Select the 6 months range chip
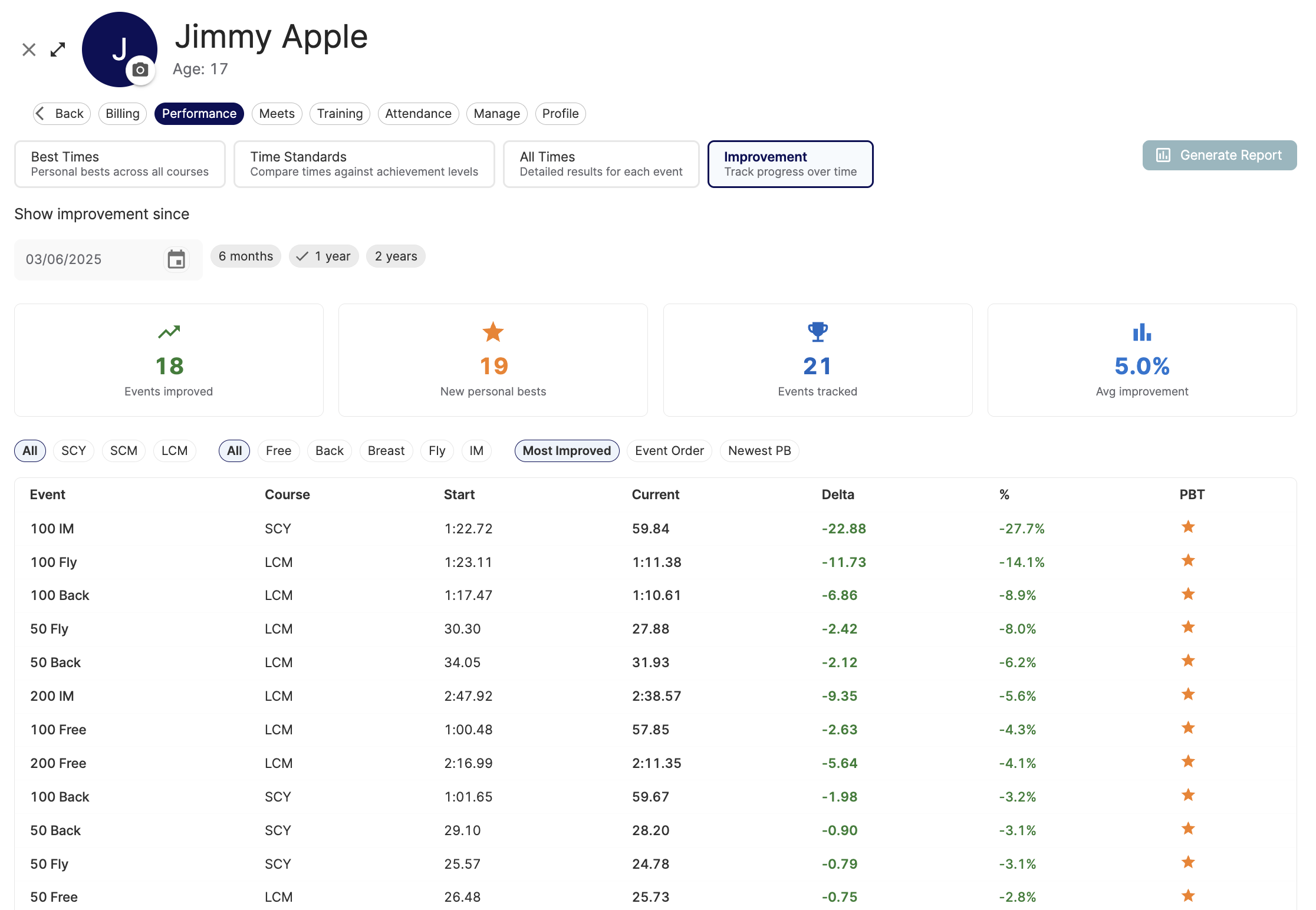This screenshot has width=1316, height=910. [x=245, y=256]
